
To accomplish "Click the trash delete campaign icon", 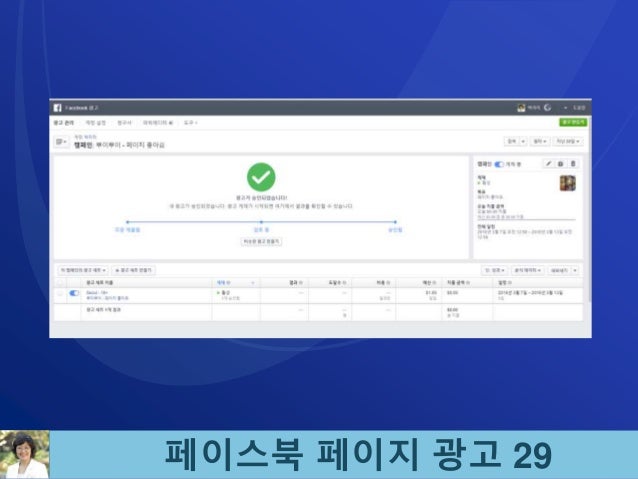I will tap(573, 164).
